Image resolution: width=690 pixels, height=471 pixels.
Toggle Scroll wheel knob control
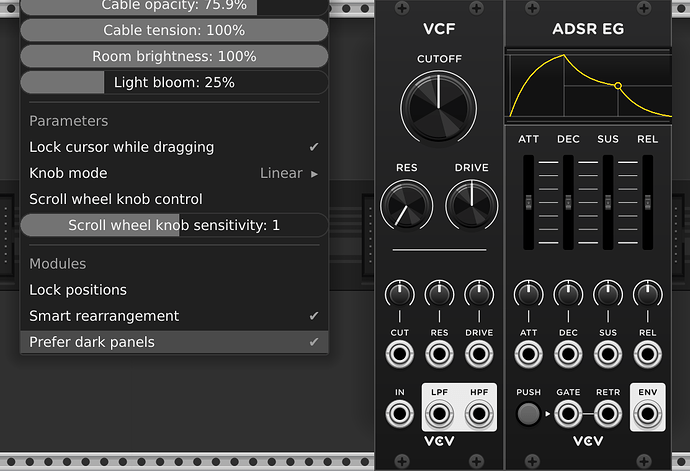[x=174, y=199]
